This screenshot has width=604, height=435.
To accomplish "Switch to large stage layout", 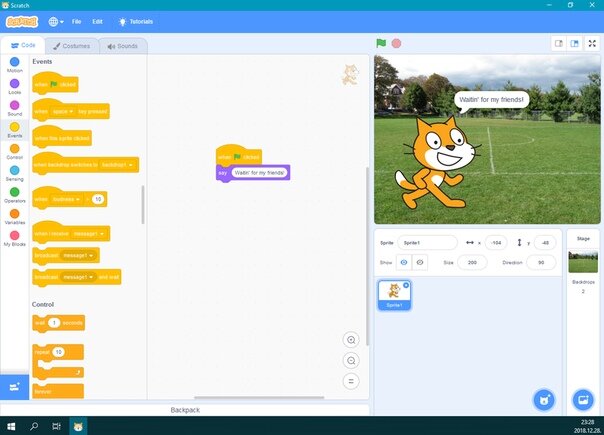I will pyautogui.click(x=574, y=44).
